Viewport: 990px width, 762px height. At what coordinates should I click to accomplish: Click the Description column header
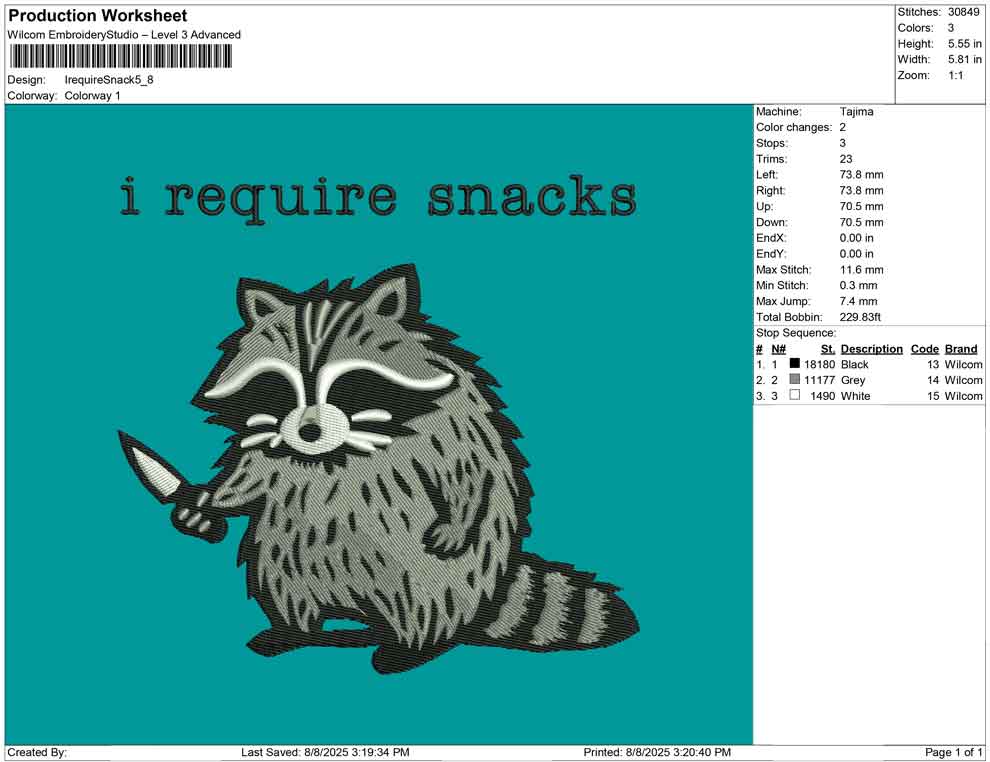pos(871,348)
